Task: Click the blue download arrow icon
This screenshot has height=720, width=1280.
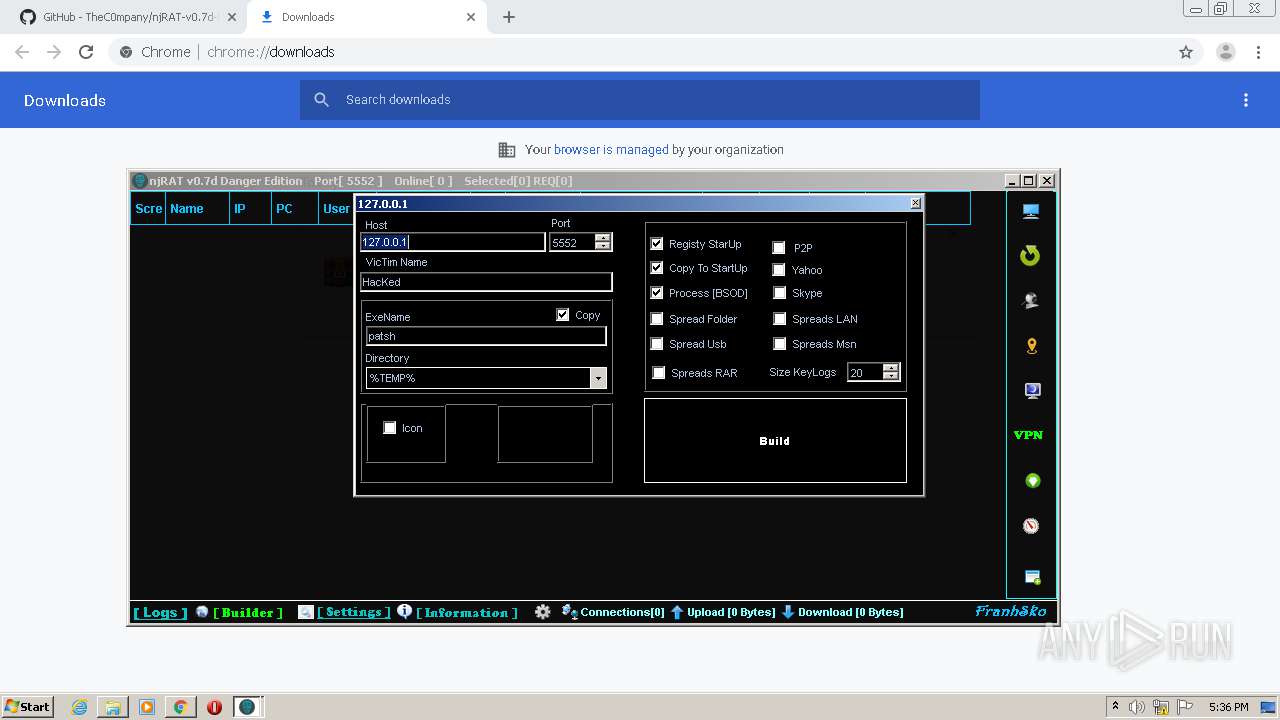Action: [x=788, y=612]
